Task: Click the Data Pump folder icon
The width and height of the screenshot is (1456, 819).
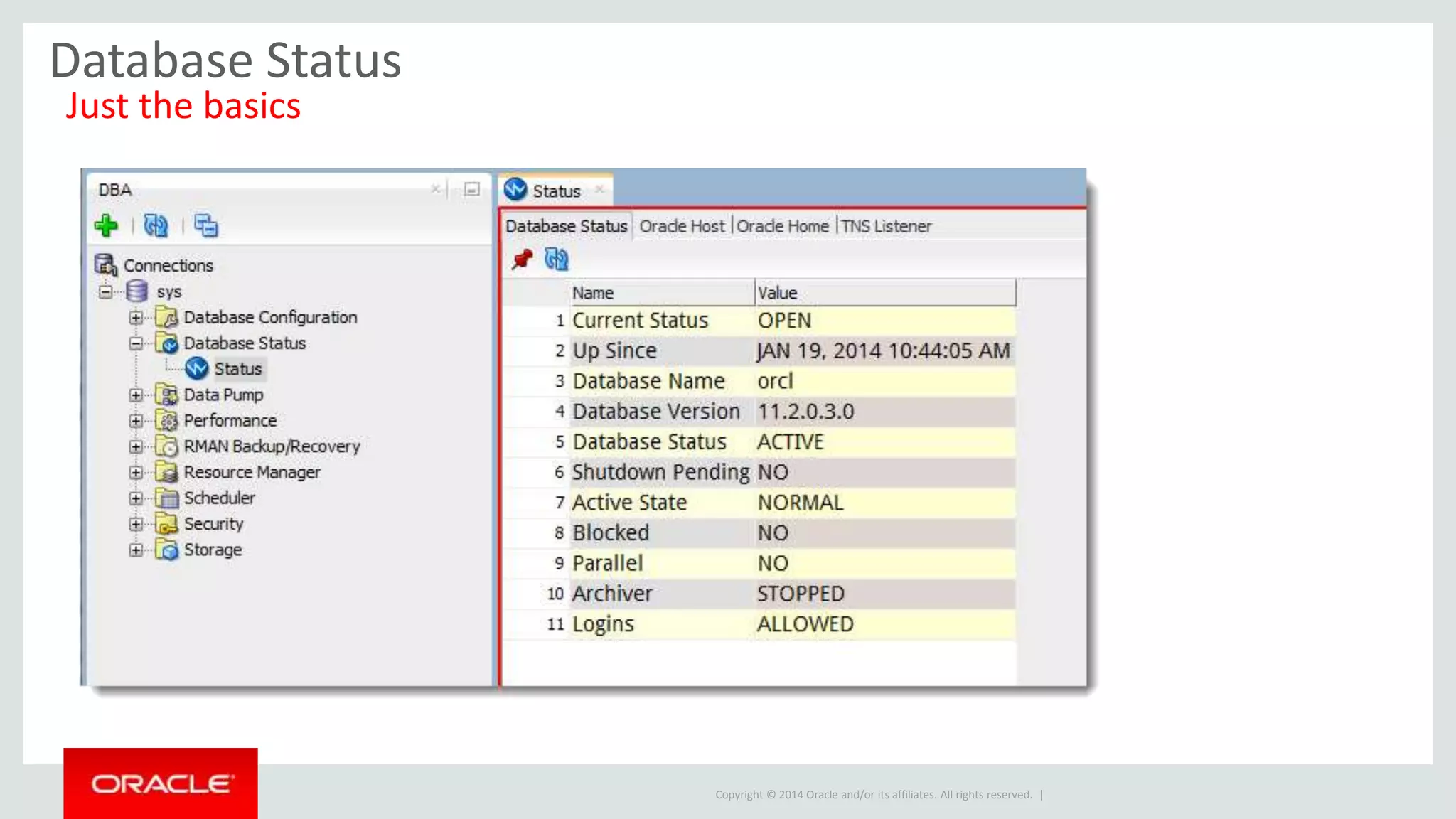Action: (x=167, y=395)
